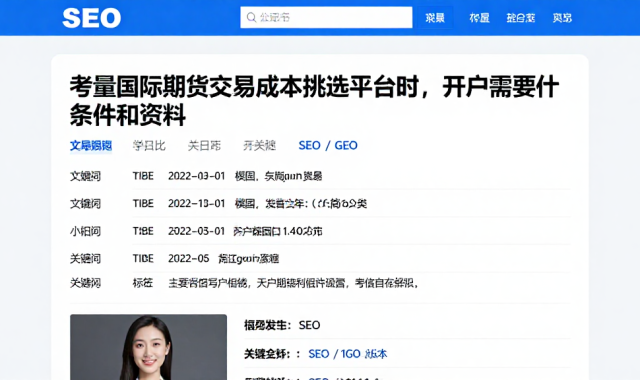Click the article title heading
The image size is (640, 380).
coord(313,100)
